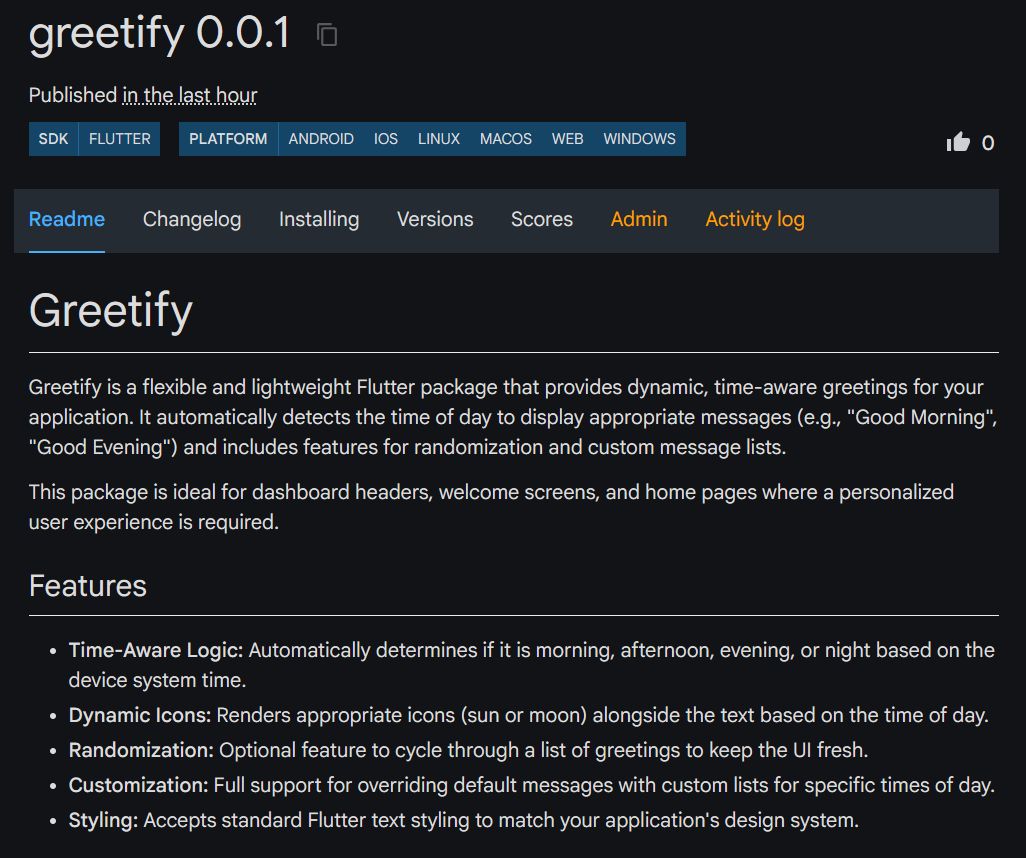Screen dimensions: 1026x858
Task: Go to the Scores tab
Action: point(542,219)
